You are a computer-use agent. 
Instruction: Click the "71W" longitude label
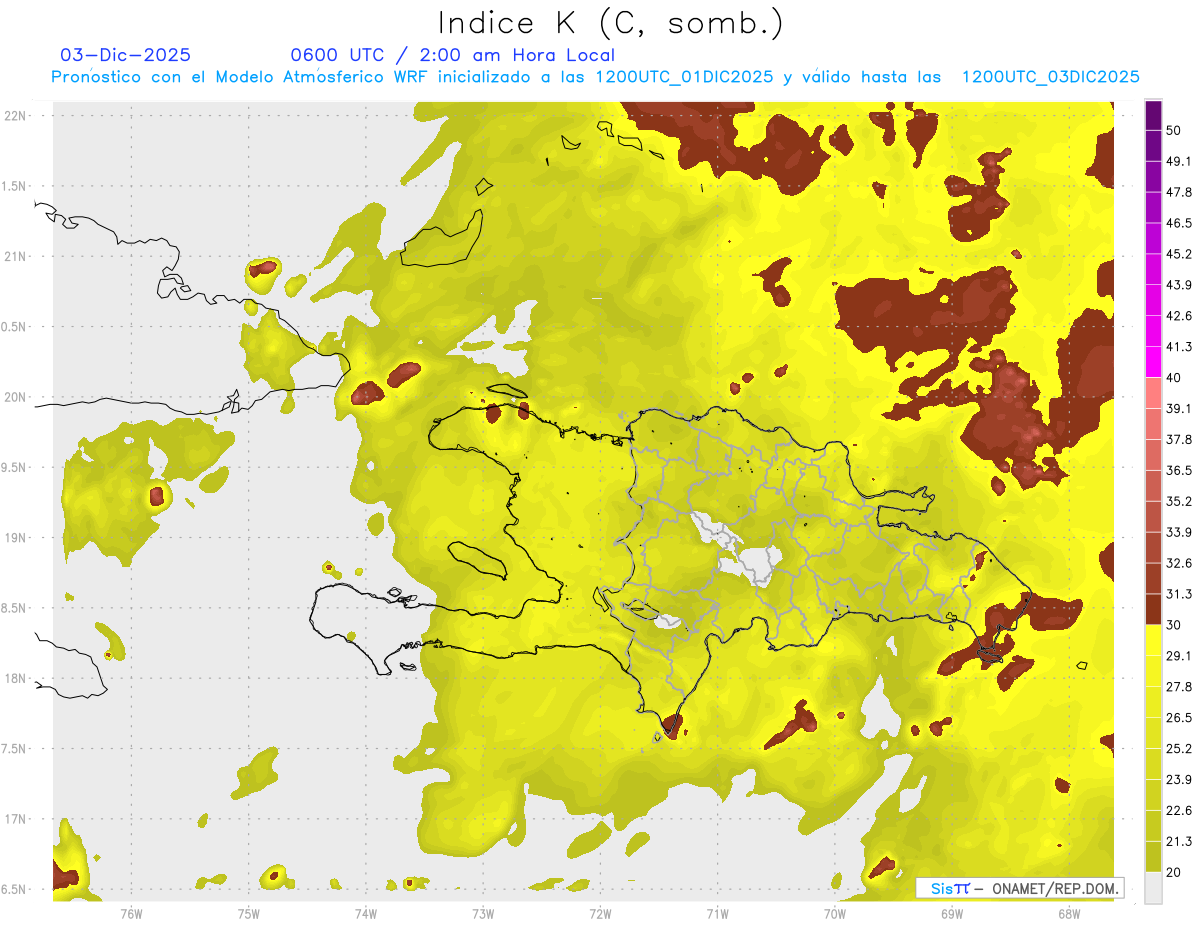tap(717, 913)
